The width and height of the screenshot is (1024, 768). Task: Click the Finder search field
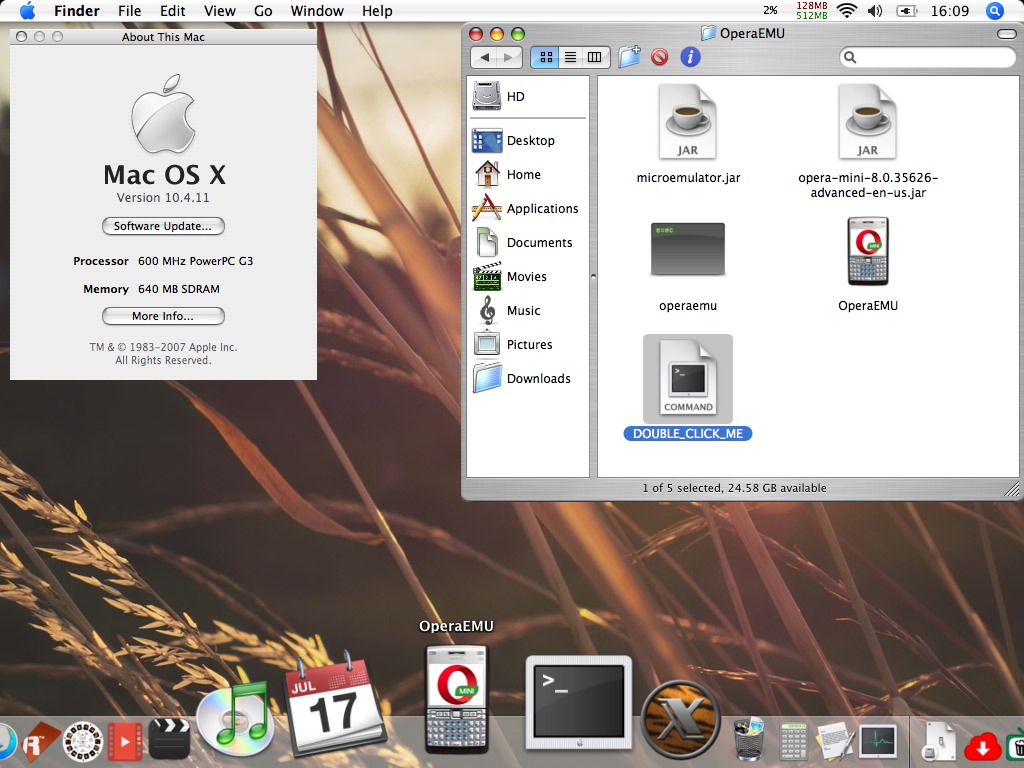tap(927, 57)
